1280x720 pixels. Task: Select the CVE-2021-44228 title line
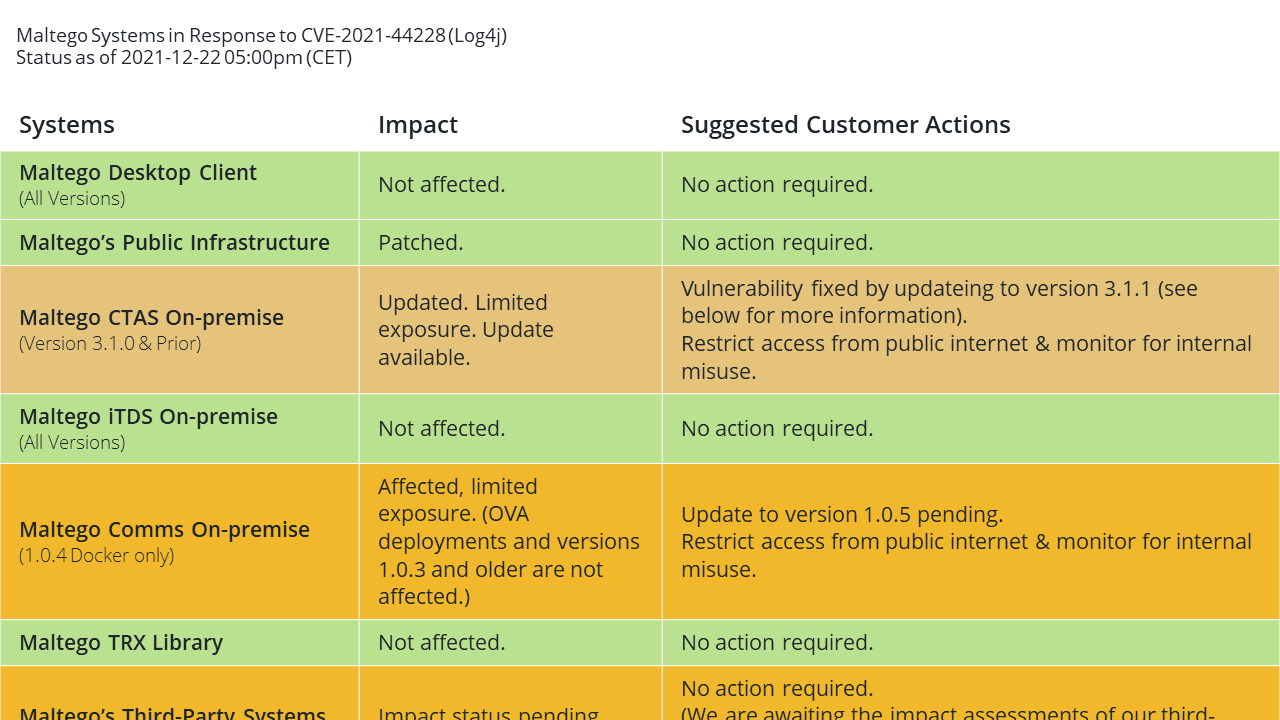point(262,36)
